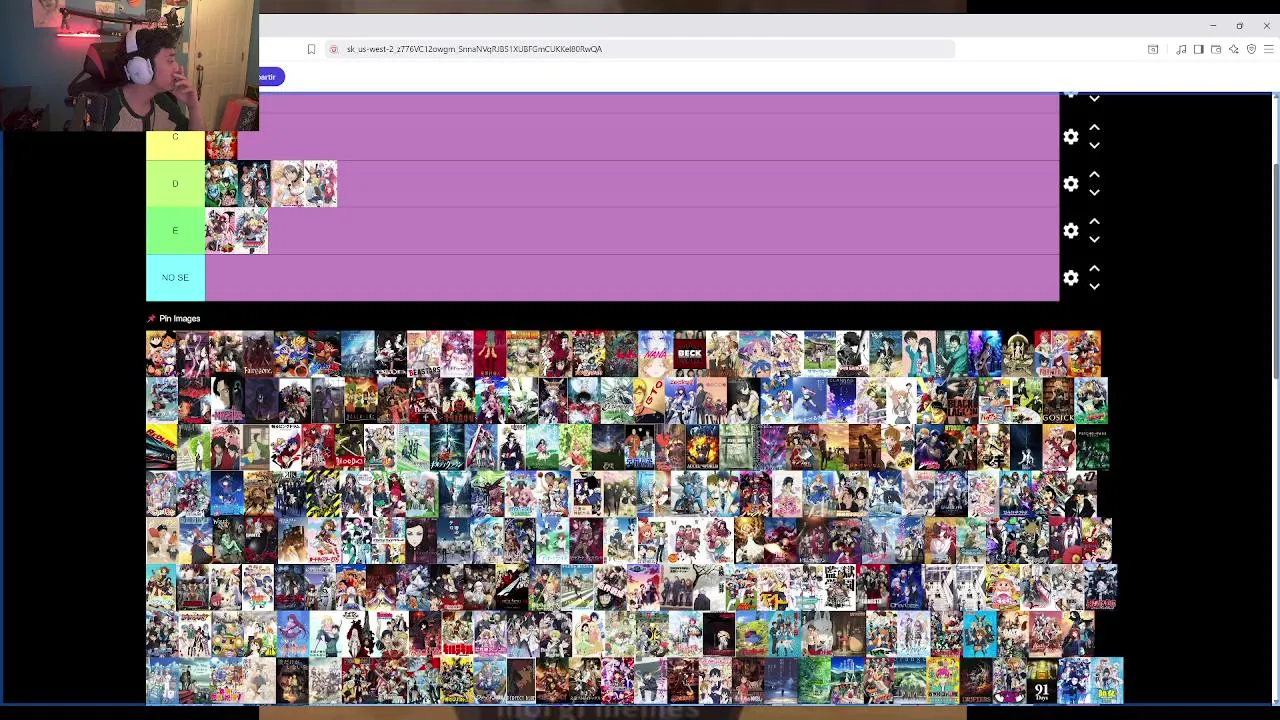Pick the Black Lagoon poster thumbnail
The height and width of the screenshot is (720, 1280).
[962, 400]
